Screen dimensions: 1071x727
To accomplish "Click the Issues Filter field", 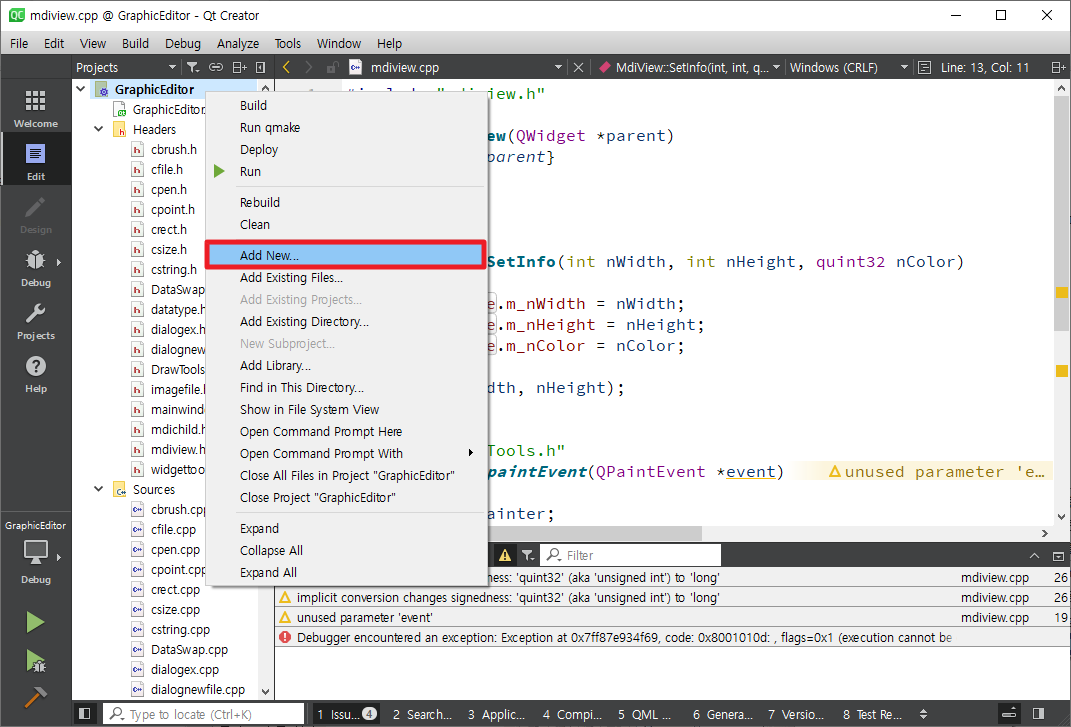I will pyautogui.click(x=630, y=555).
